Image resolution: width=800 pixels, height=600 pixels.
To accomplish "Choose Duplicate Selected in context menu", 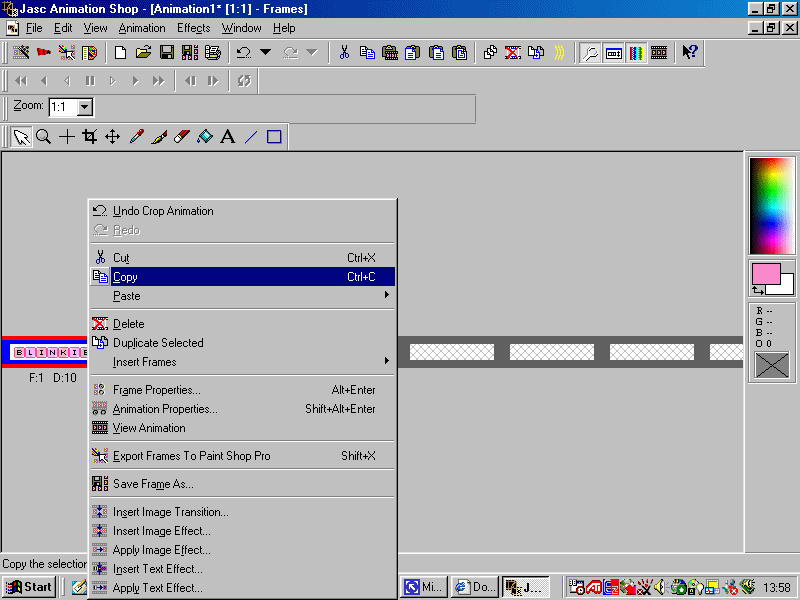I will [242, 343].
